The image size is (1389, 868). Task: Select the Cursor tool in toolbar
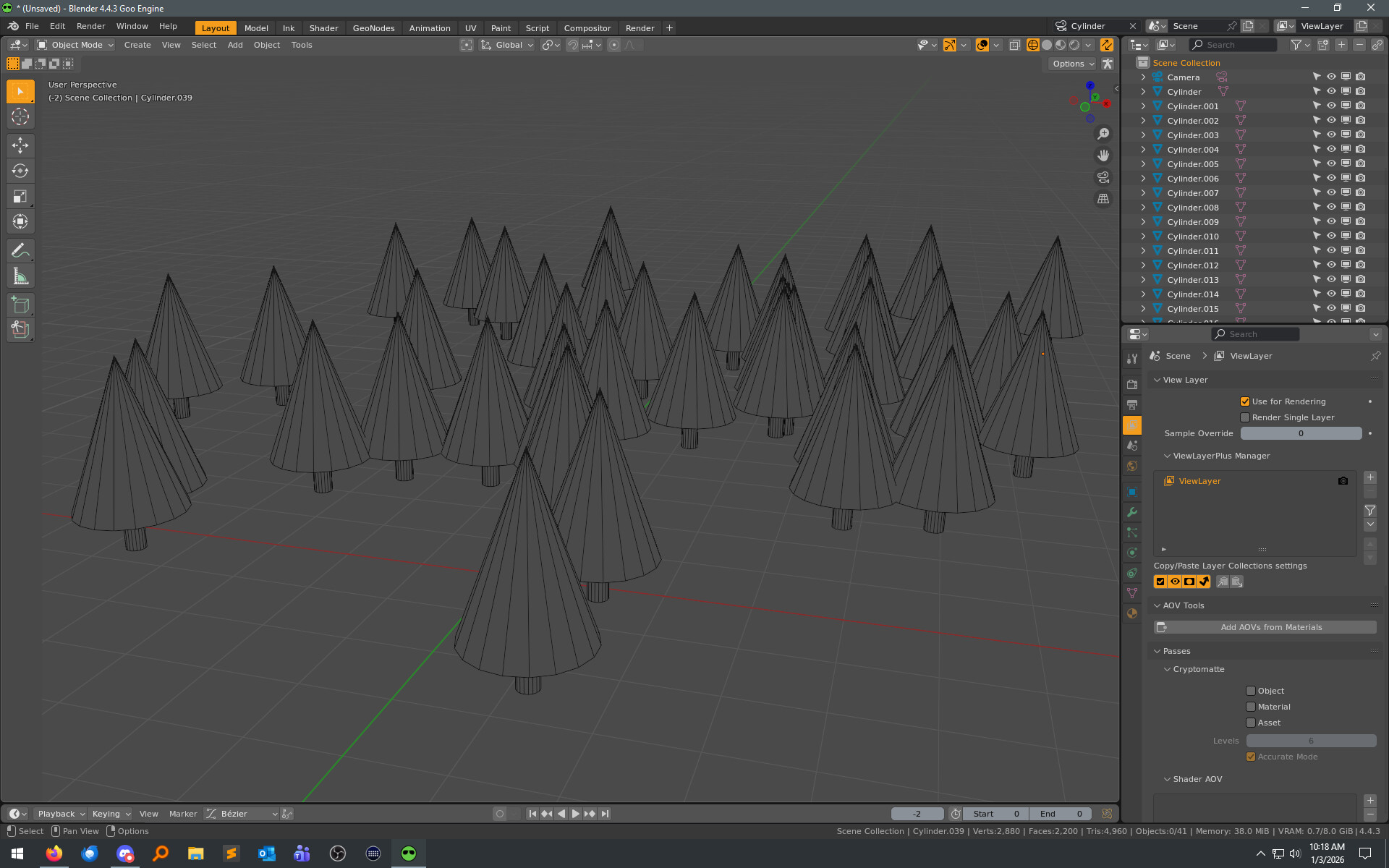click(20, 116)
